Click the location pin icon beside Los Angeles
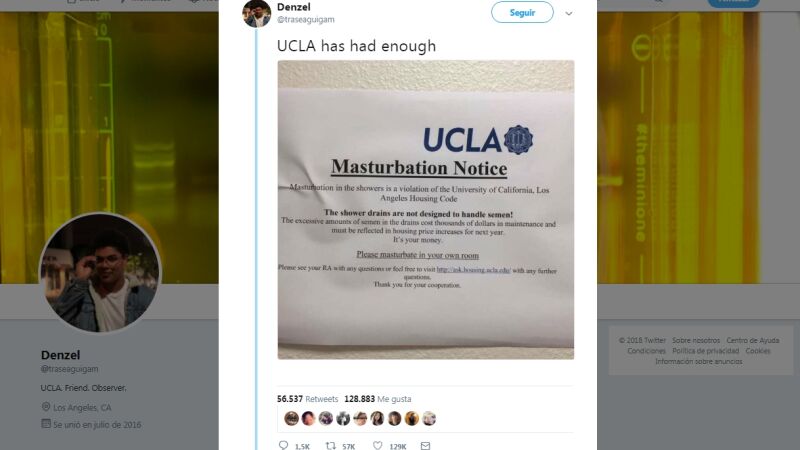Screen dimensions: 800x450 [46, 407]
